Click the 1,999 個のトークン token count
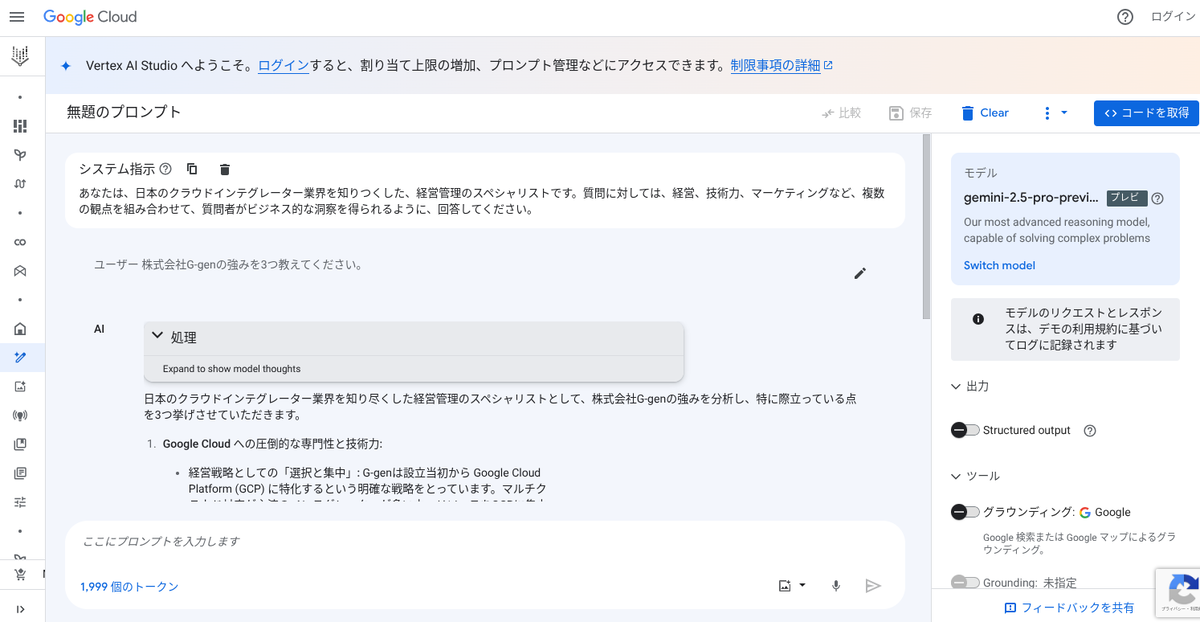Screen dimensions: 1200x622 tap(129, 587)
